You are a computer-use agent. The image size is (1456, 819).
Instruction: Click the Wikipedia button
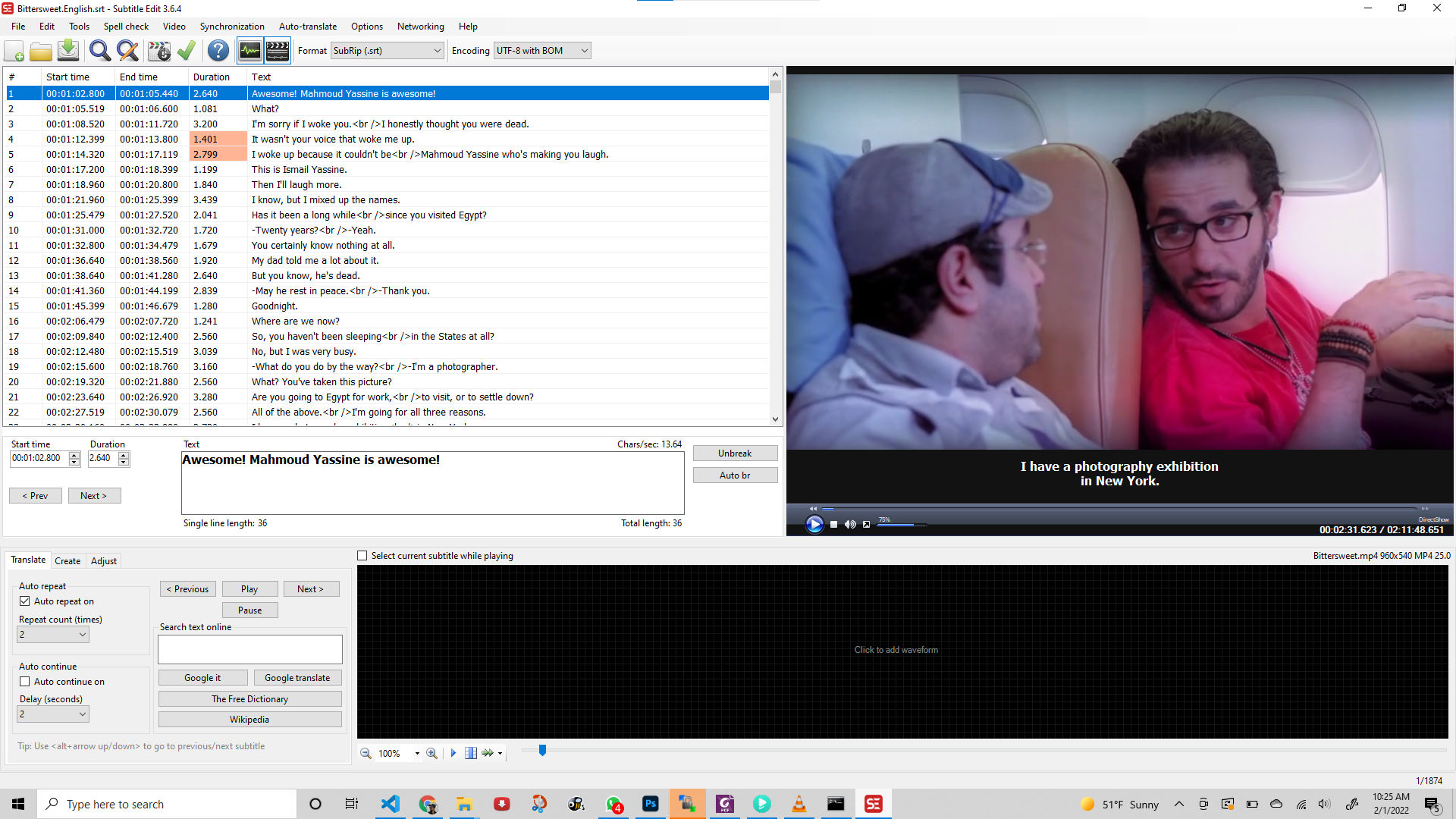click(249, 720)
